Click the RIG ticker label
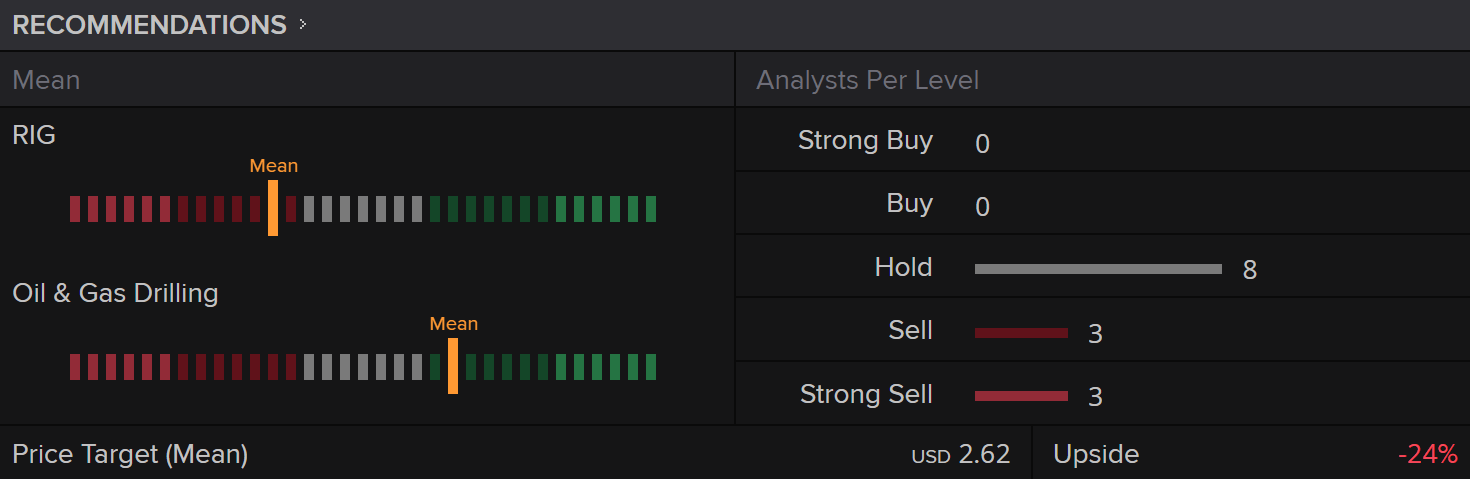This screenshot has height=479, width=1470. (x=34, y=135)
